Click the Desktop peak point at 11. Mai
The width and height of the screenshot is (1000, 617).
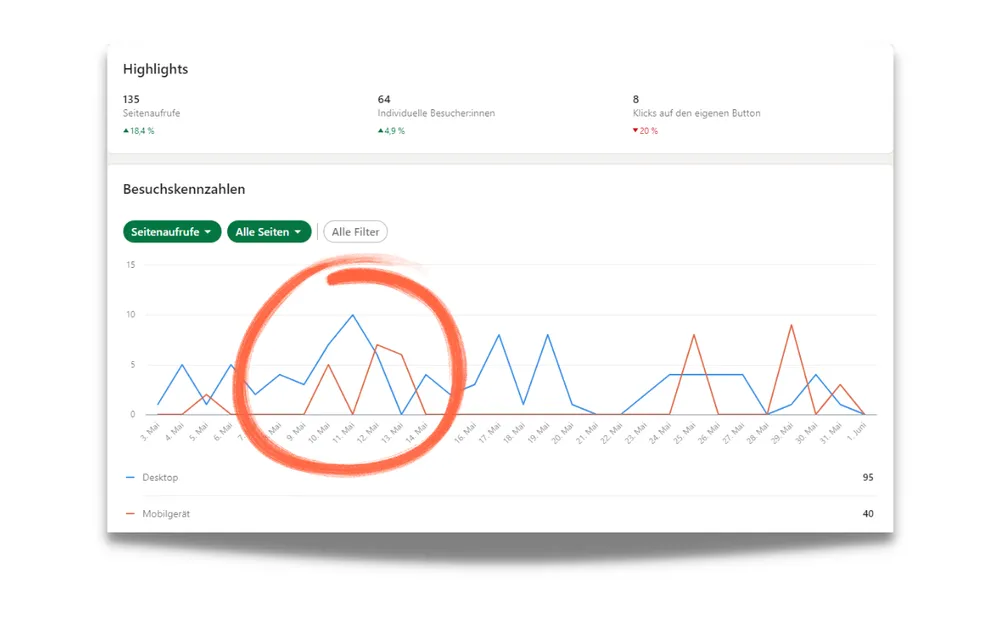pos(353,315)
